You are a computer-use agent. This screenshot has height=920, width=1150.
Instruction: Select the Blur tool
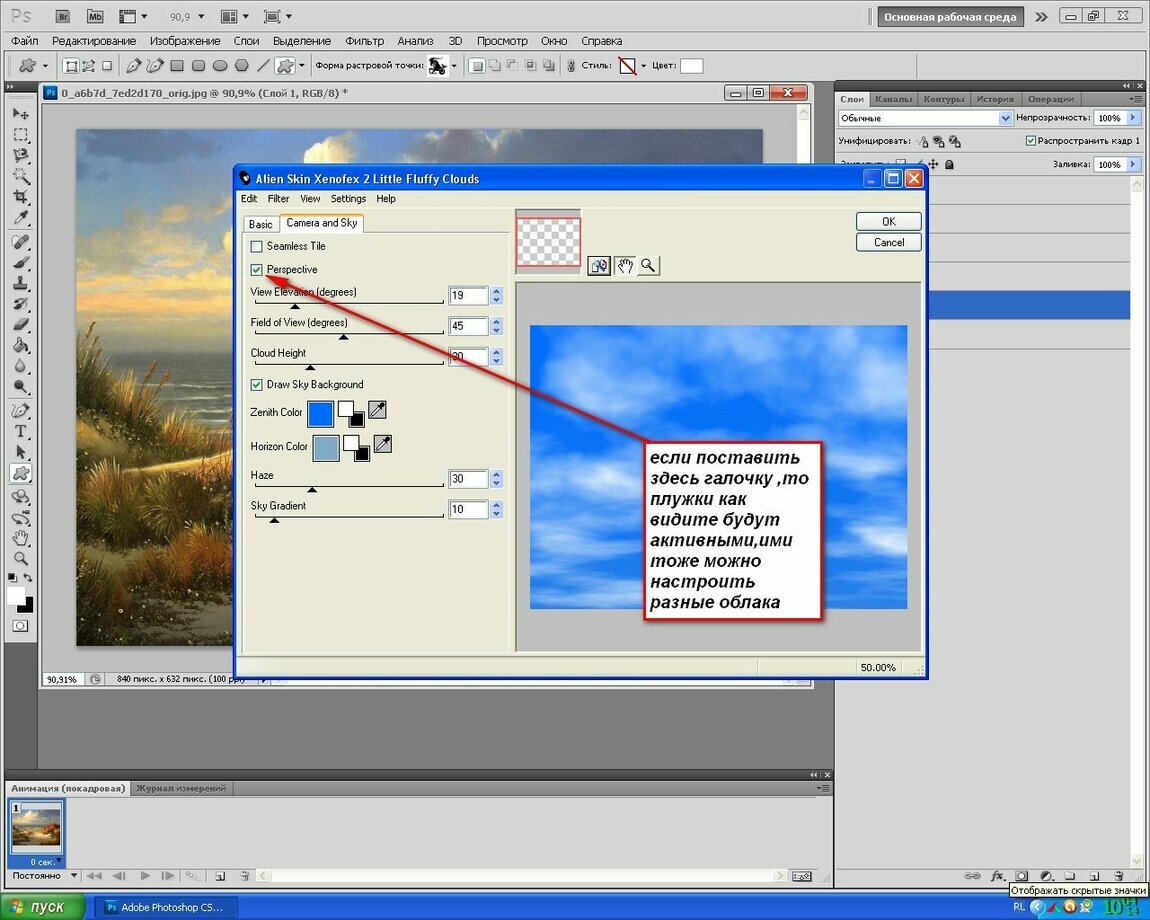21,366
